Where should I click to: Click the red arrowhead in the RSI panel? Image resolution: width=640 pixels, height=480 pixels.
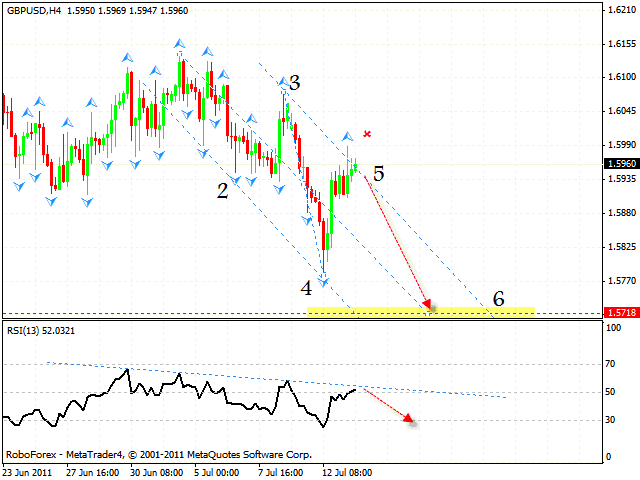coord(409,418)
